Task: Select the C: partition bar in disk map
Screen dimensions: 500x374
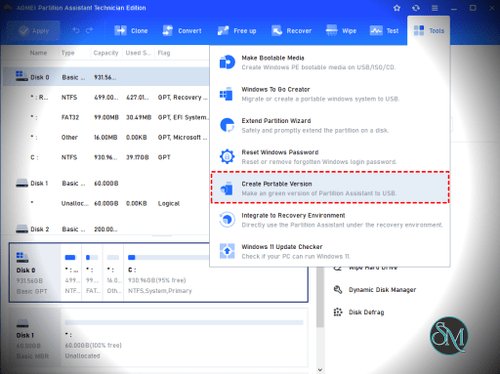Action: [x=215, y=273]
